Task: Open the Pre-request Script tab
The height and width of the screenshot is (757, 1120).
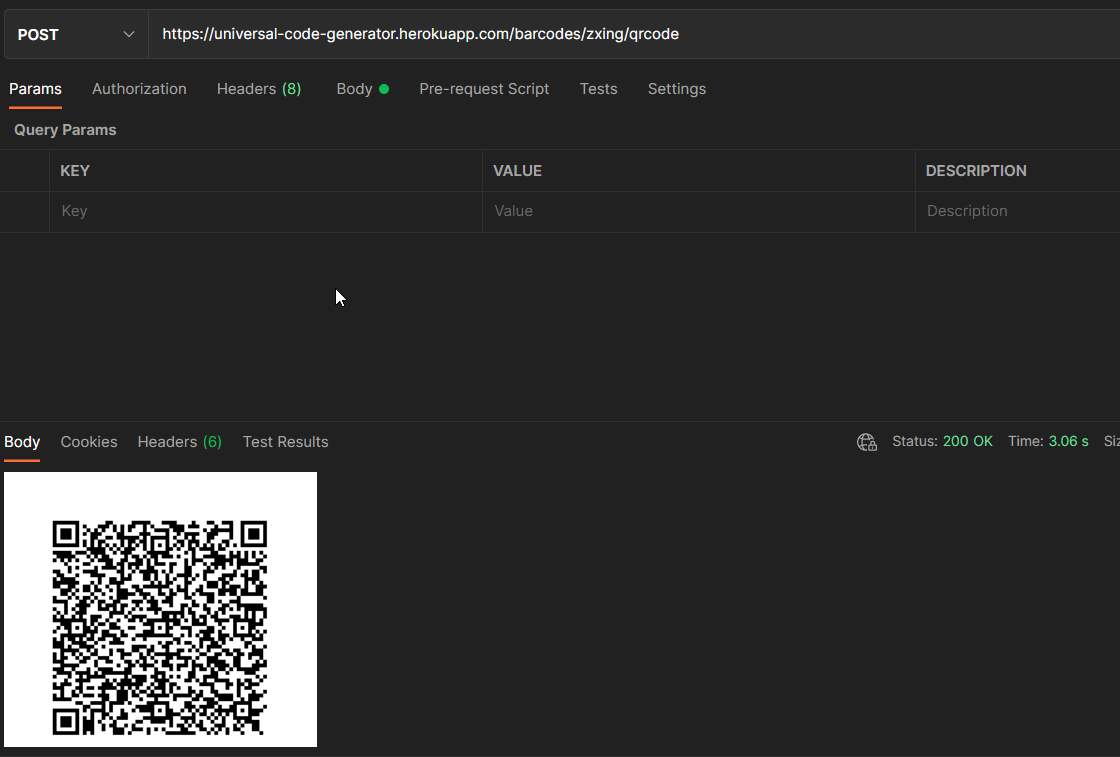Action: pyautogui.click(x=484, y=89)
